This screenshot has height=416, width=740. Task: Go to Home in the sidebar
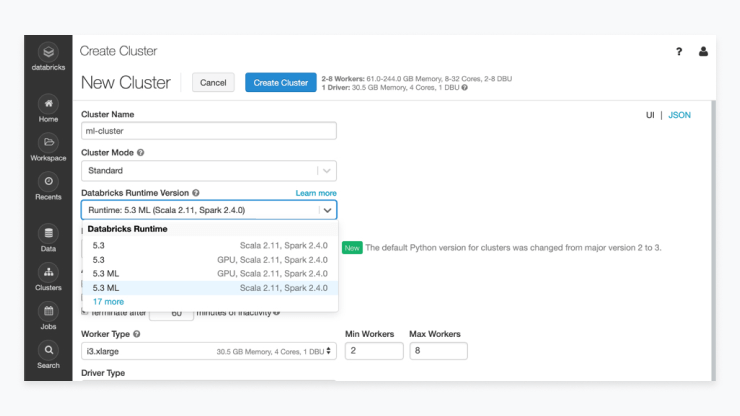(x=48, y=109)
